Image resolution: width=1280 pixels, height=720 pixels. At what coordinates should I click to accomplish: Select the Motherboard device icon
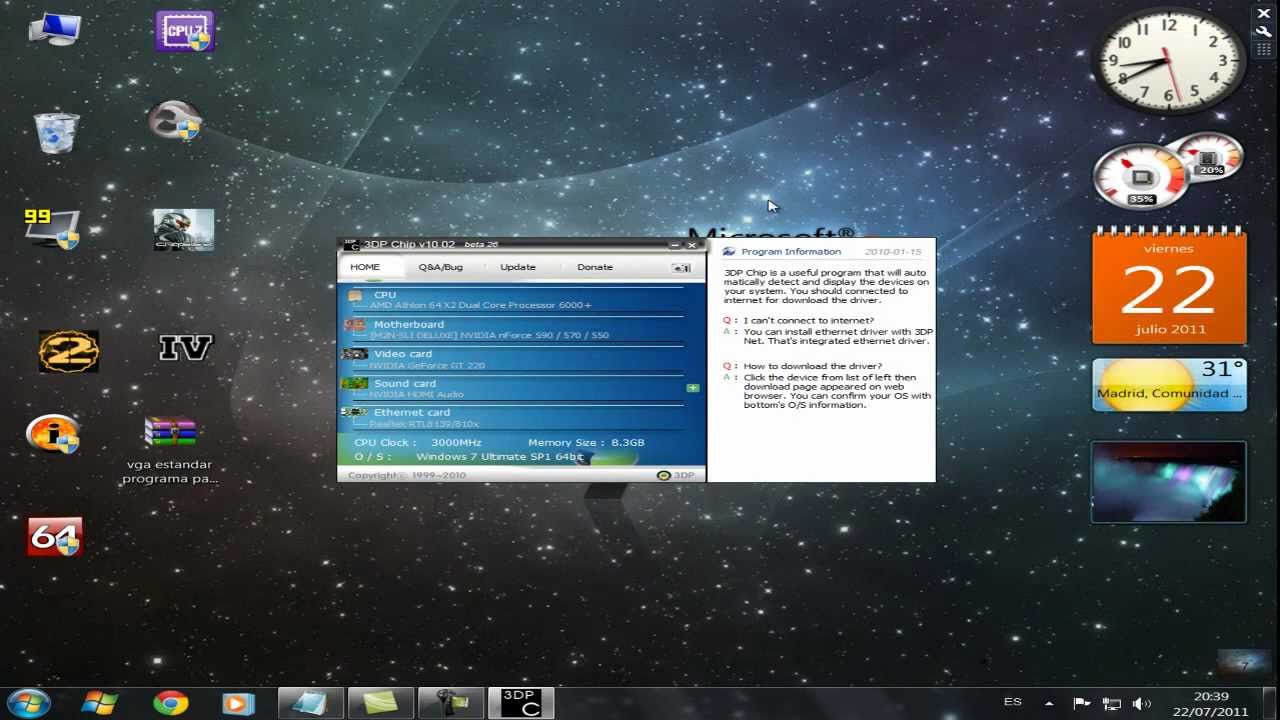355,325
